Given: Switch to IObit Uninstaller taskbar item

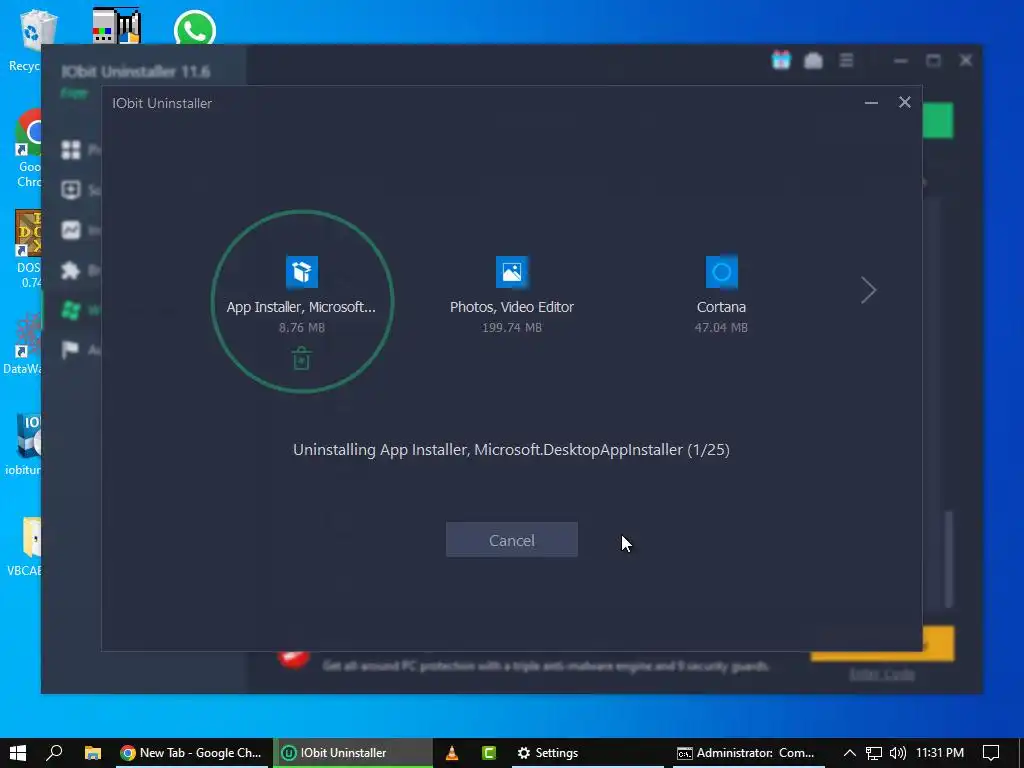Looking at the screenshot, I should [353, 753].
